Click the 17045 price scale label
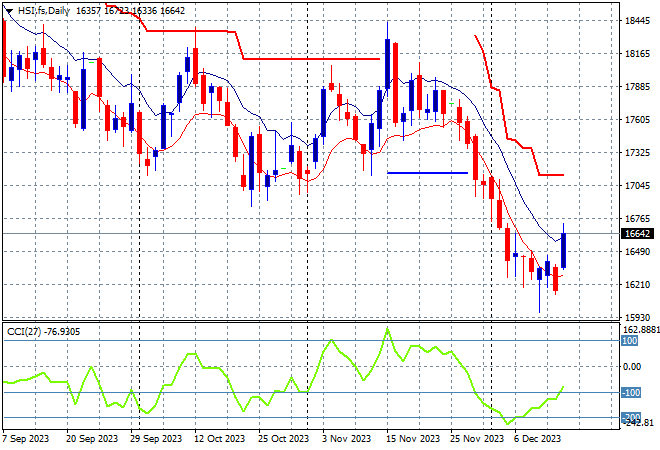The image size is (660, 450). [637, 186]
